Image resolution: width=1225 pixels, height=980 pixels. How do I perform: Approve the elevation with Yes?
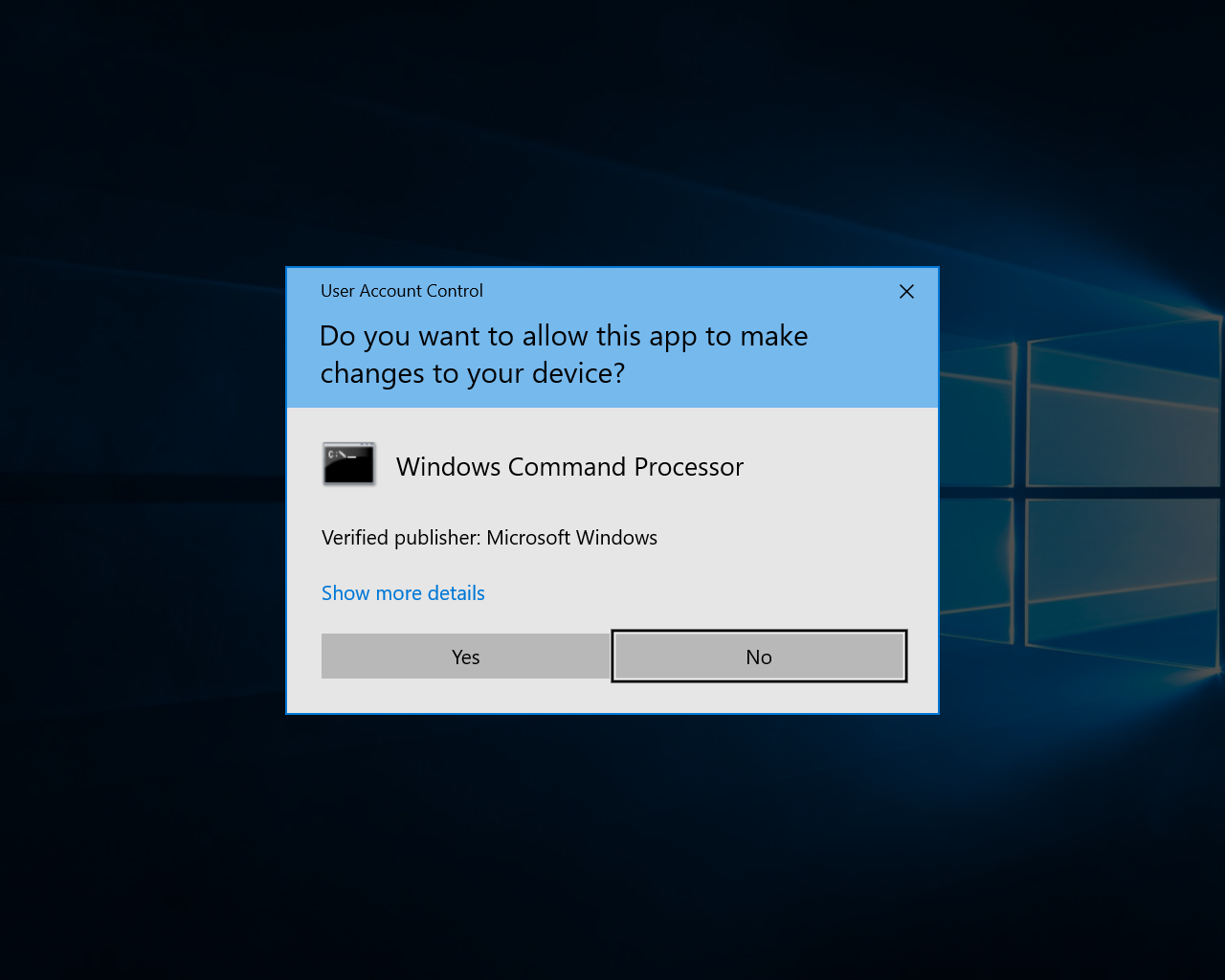point(465,657)
